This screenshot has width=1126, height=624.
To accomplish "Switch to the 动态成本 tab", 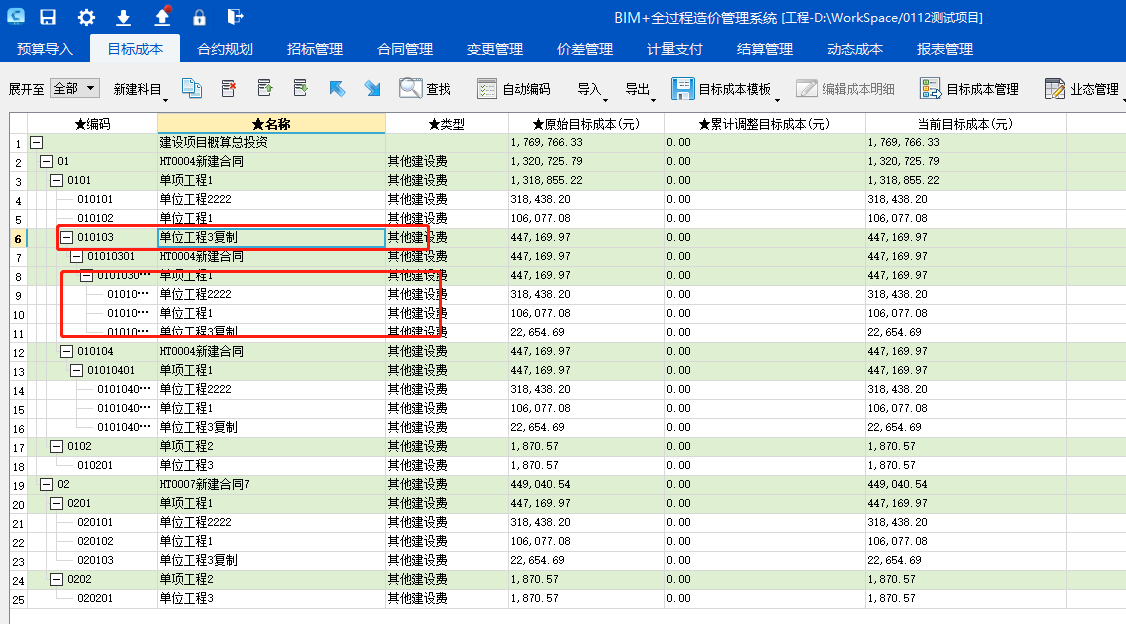I will pyautogui.click(x=855, y=49).
